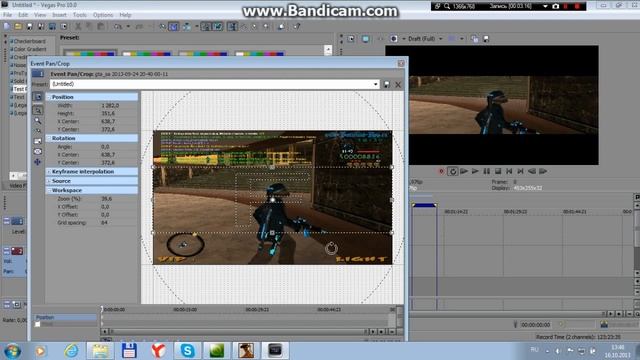This screenshot has height=360, width=640.
Task: Collapse the Rotation section
Action: point(49,138)
